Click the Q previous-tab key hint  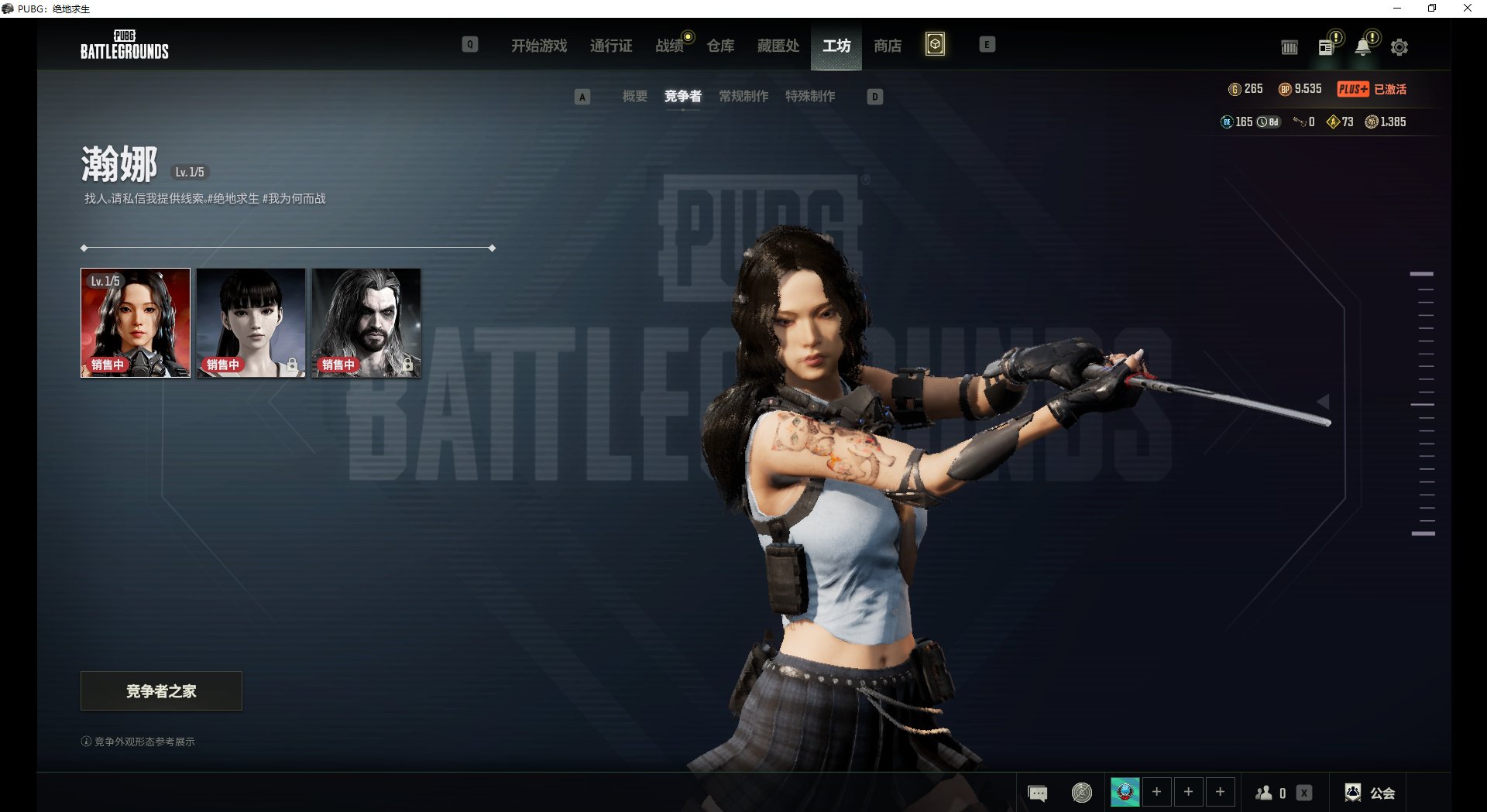point(470,44)
